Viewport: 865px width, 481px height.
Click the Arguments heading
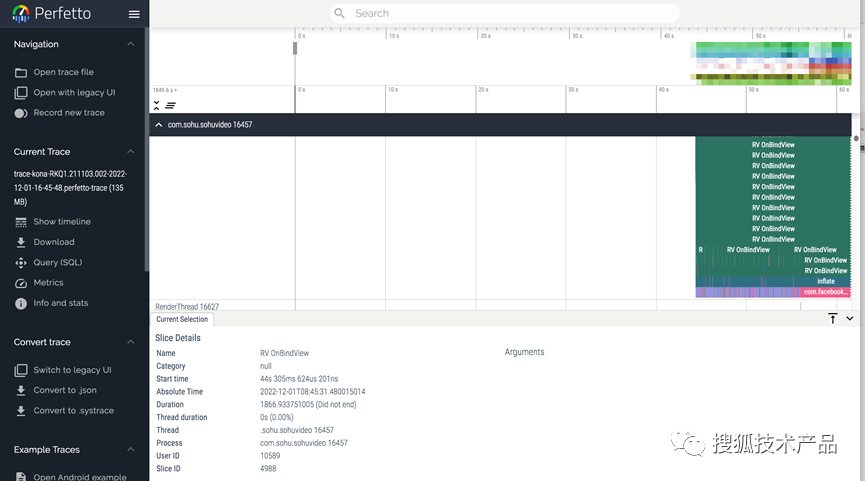tap(524, 352)
